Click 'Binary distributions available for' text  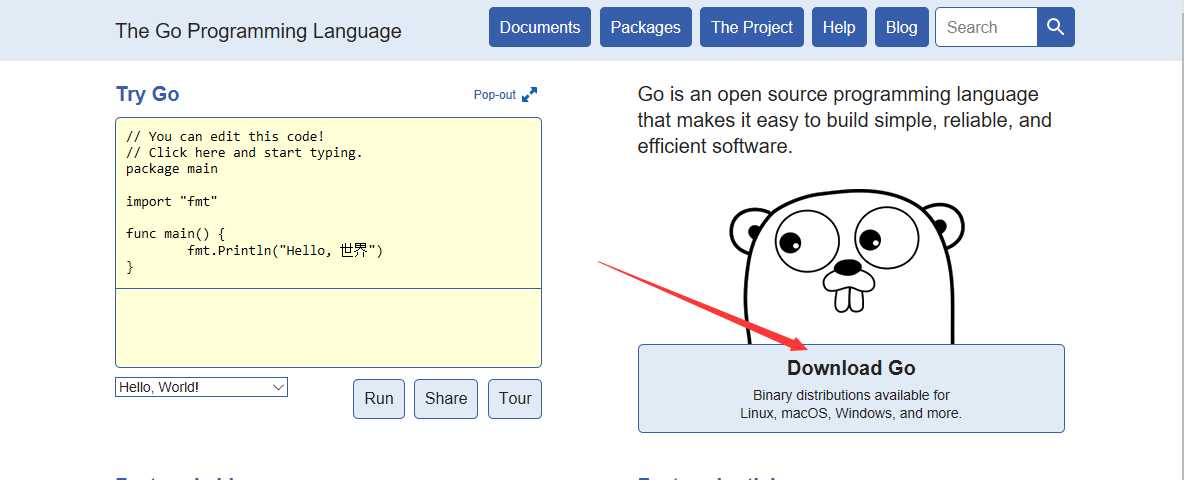(x=851, y=395)
